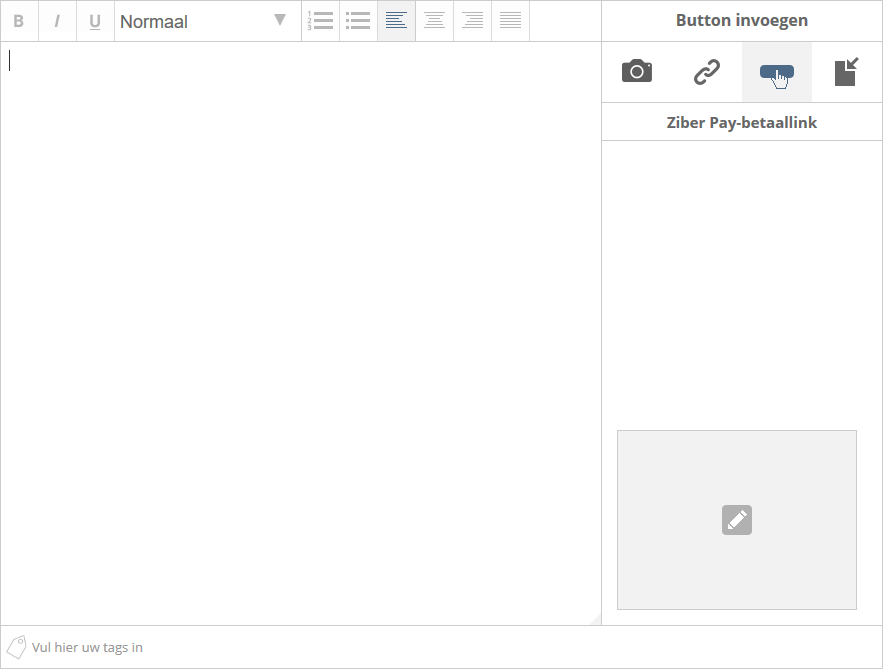
Task: Click the chain link icon
Action: (x=707, y=72)
